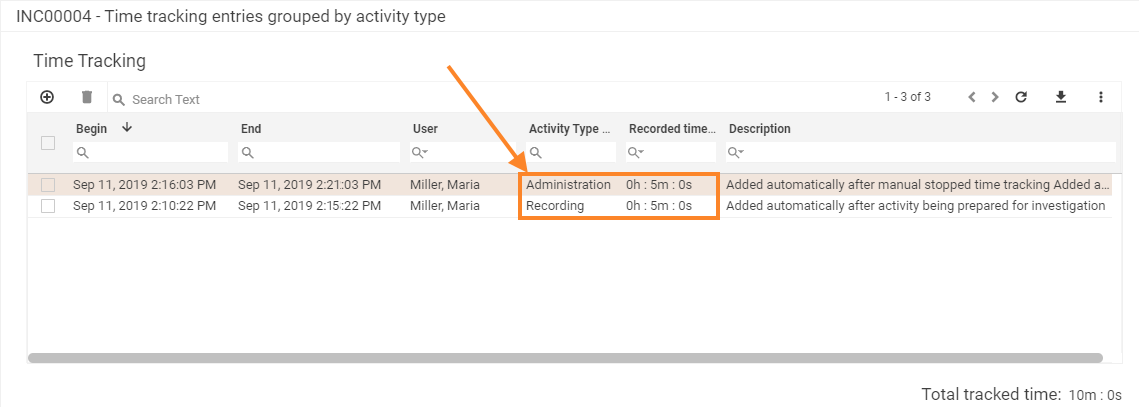This screenshot has height=407, width=1139.
Task: Go to the previous page arrow
Action: [971, 97]
